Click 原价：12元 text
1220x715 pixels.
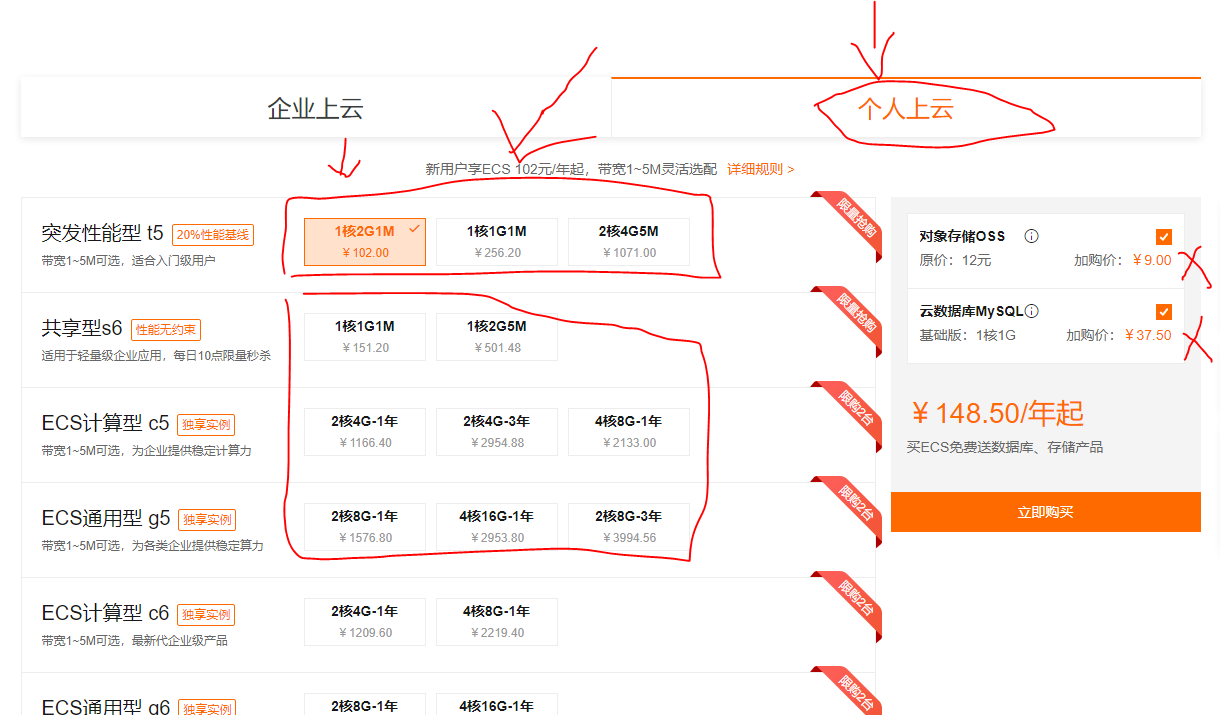[956, 261]
